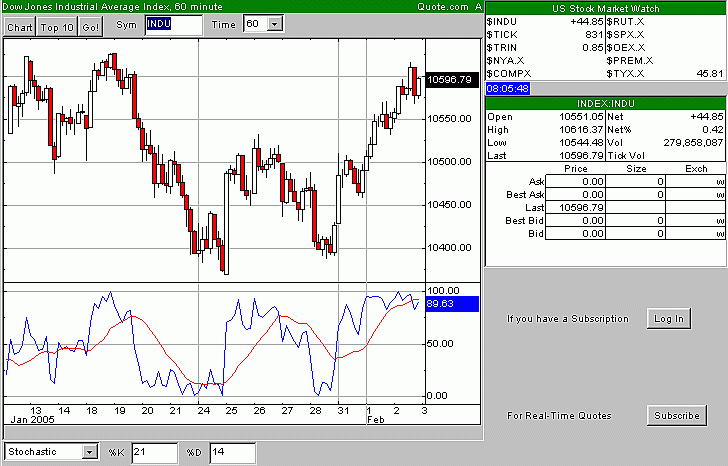
Task: Select $PREM.X in Market Watch
Action: pyautogui.click(x=630, y=61)
